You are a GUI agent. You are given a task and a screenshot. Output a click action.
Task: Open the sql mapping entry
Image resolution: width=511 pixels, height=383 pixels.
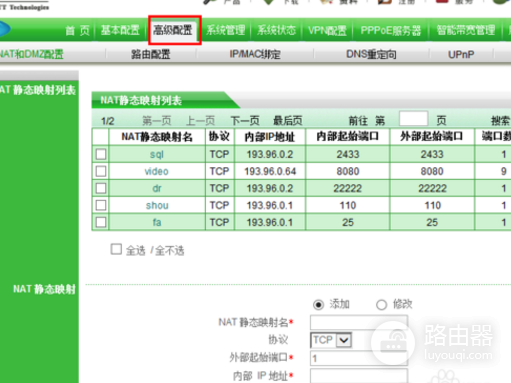(x=157, y=154)
